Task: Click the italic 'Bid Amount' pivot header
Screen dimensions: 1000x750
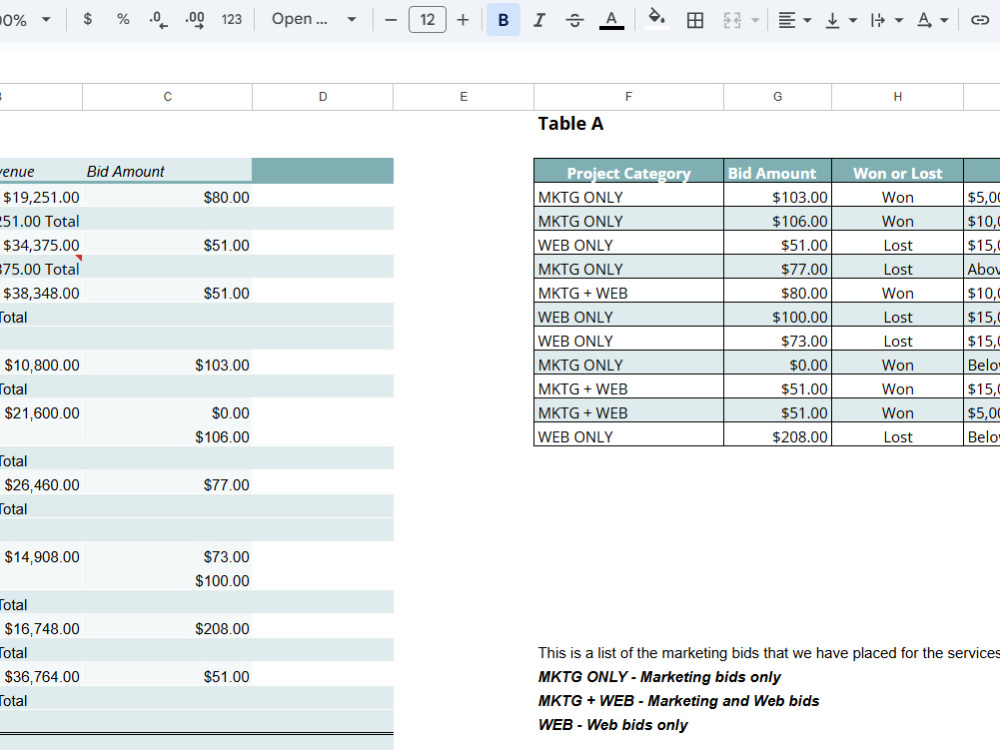Action: (x=167, y=171)
